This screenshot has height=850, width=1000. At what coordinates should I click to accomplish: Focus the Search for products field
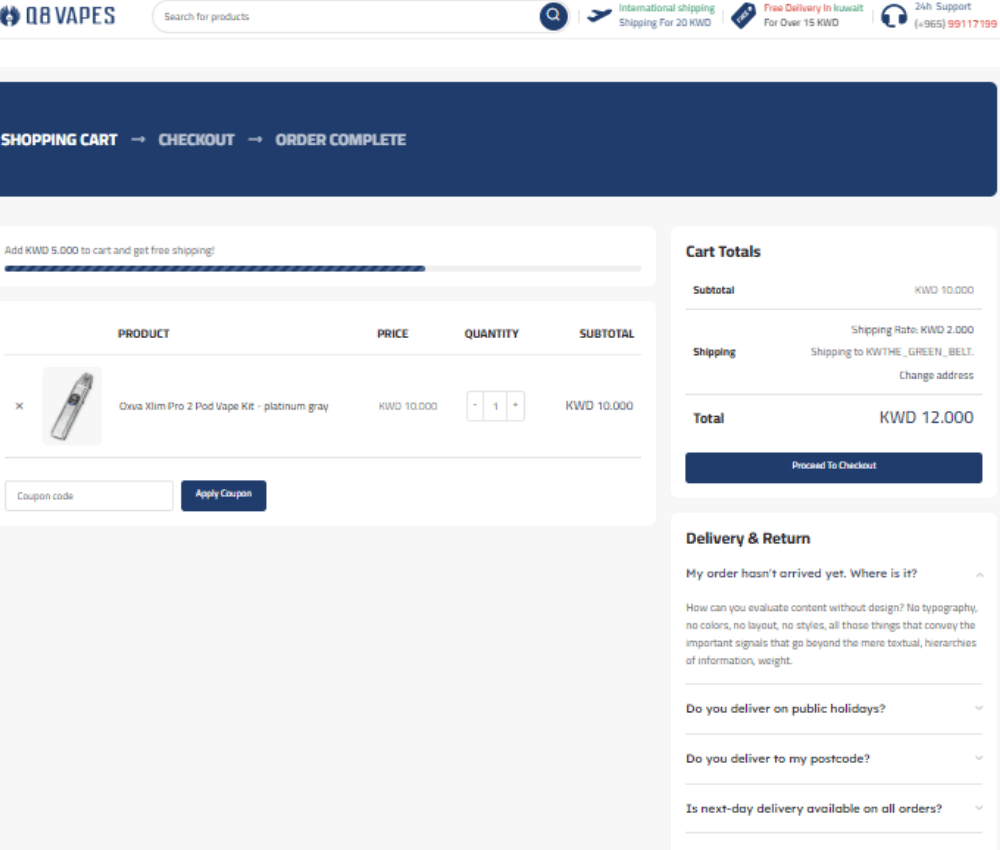(348, 17)
